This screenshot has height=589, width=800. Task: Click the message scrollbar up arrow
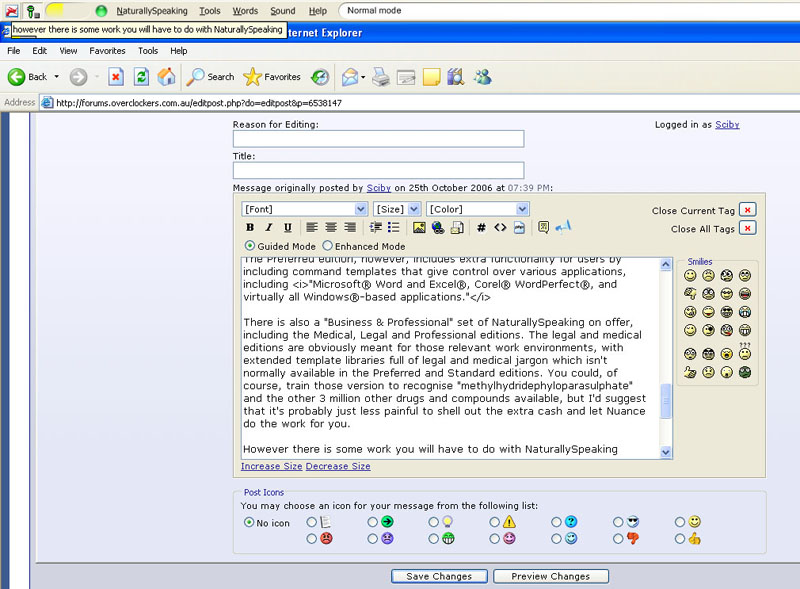pos(666,264)
